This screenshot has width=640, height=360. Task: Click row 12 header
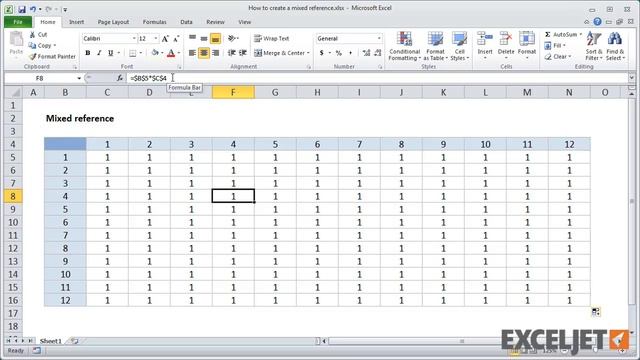click(x=13, y=248)
